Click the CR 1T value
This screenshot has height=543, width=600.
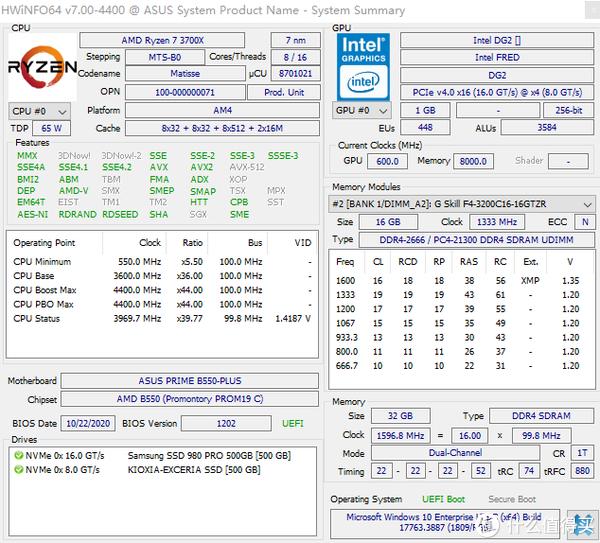pos(582,453)
